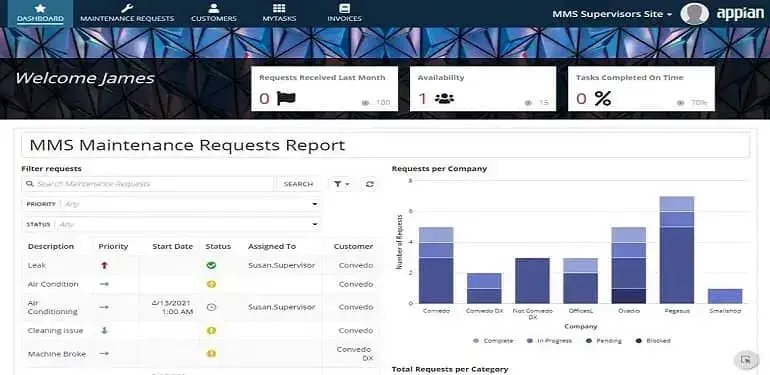This screenshot has width=770, height=375.
Task: Click the Smallshop bar in chart
Action: click(725, 296)
